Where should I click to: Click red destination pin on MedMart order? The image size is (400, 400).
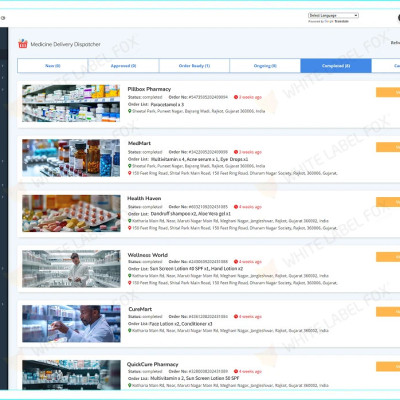pyautogui.click(x=130, y=173)
